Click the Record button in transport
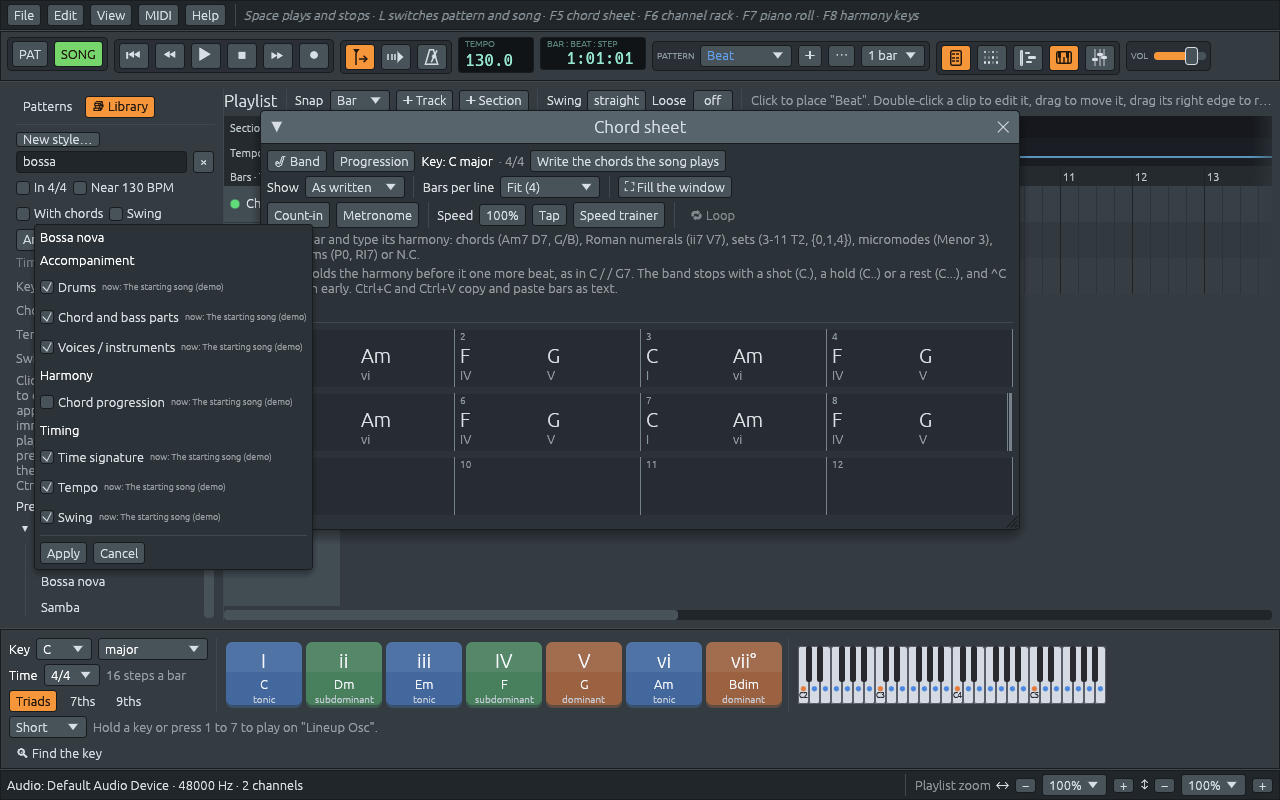The image size is (1280, 800). tap(314, 56)
